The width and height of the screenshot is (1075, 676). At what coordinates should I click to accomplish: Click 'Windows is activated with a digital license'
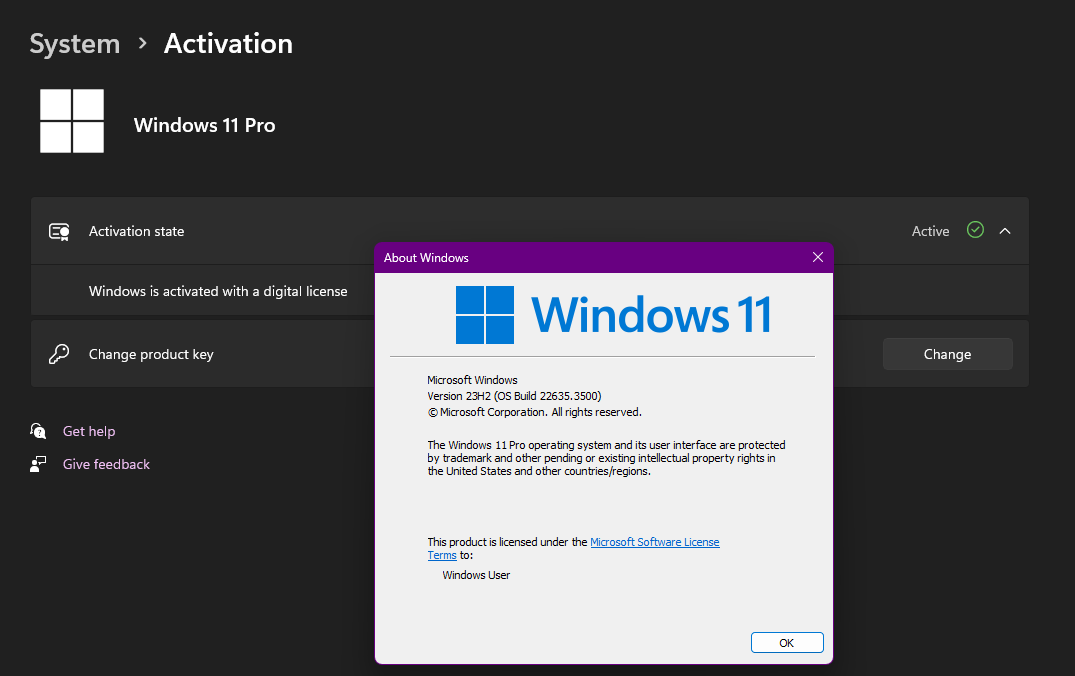pos(218,291)
